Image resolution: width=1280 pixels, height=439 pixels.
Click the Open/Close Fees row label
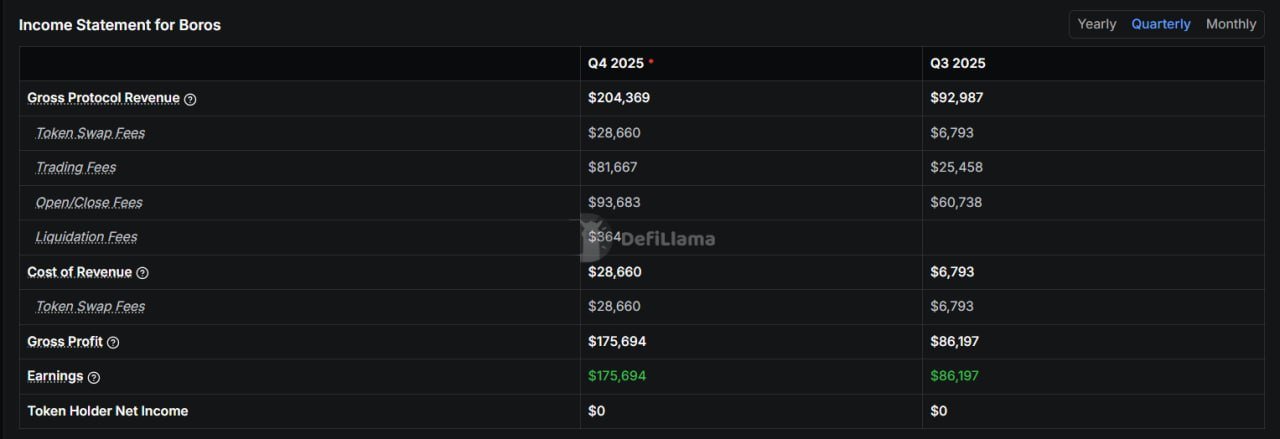[89, 202]
